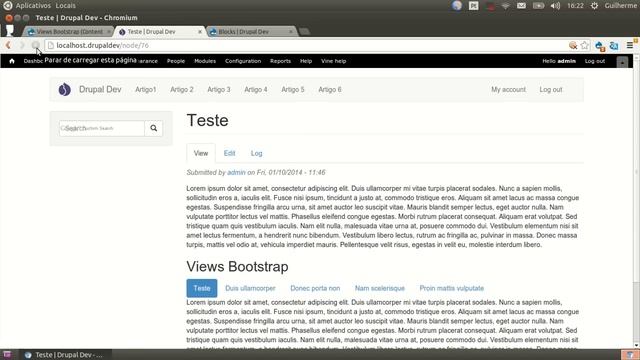Viewport: 640px width, 360px height.
Task: Open the Guilherme user menu
Action: point(620,6)
